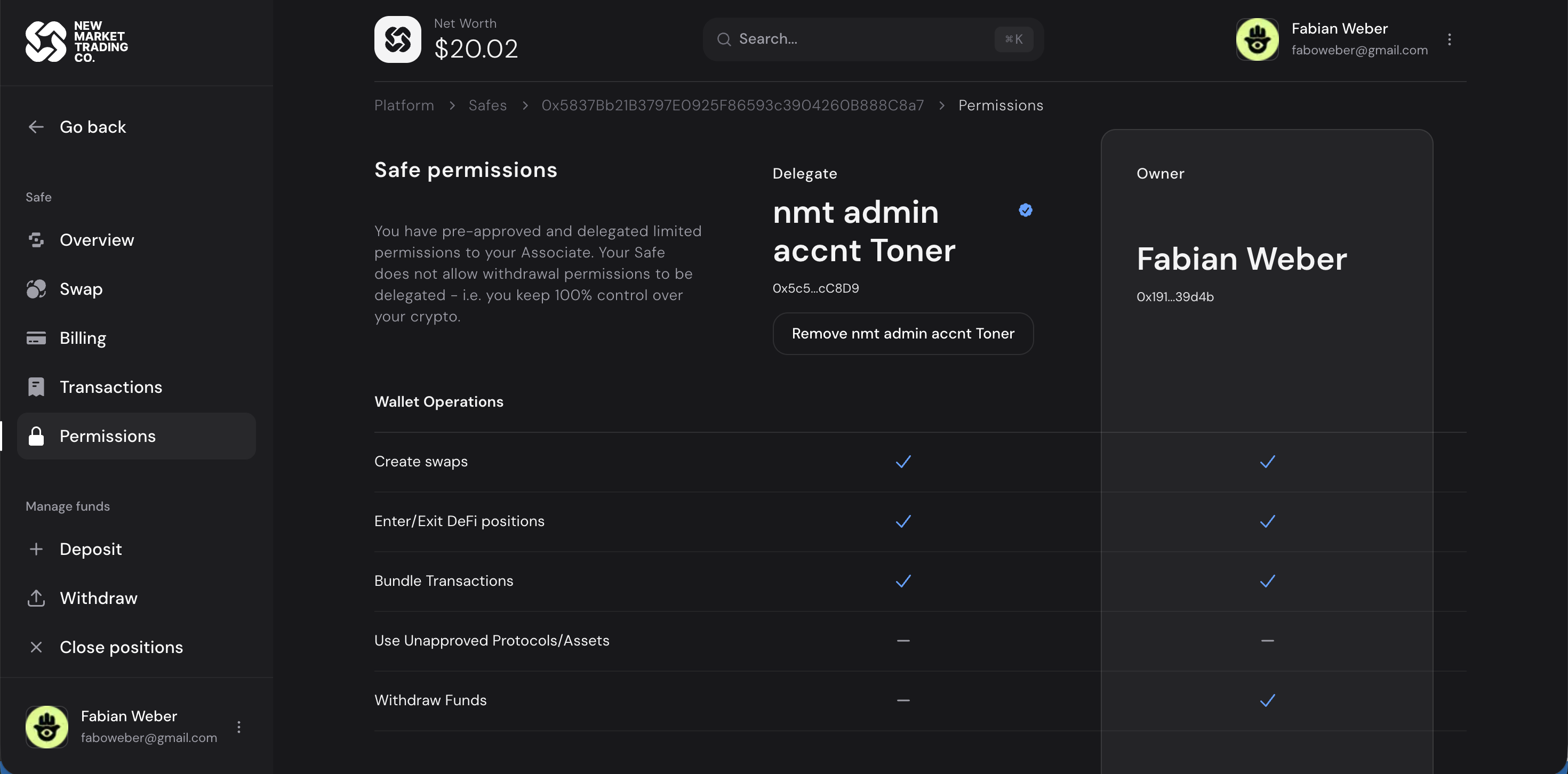This screenshot has height=774, width=1568.
Task: Select Platform in the breadcrumb navigation
Action: click(x=404, y=105)
